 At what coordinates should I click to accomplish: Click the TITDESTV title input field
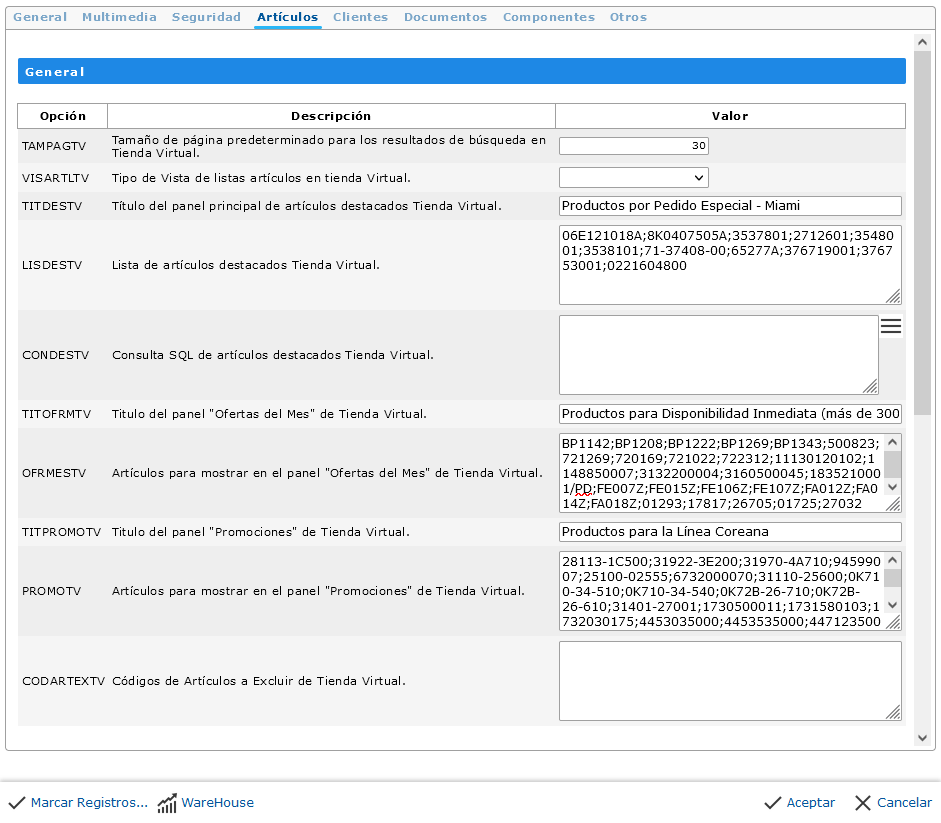(730, 206)
